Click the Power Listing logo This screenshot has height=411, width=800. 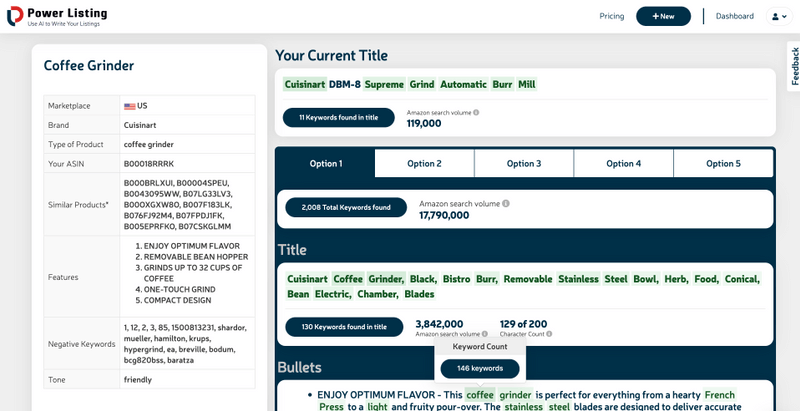(x=57, y=16)
